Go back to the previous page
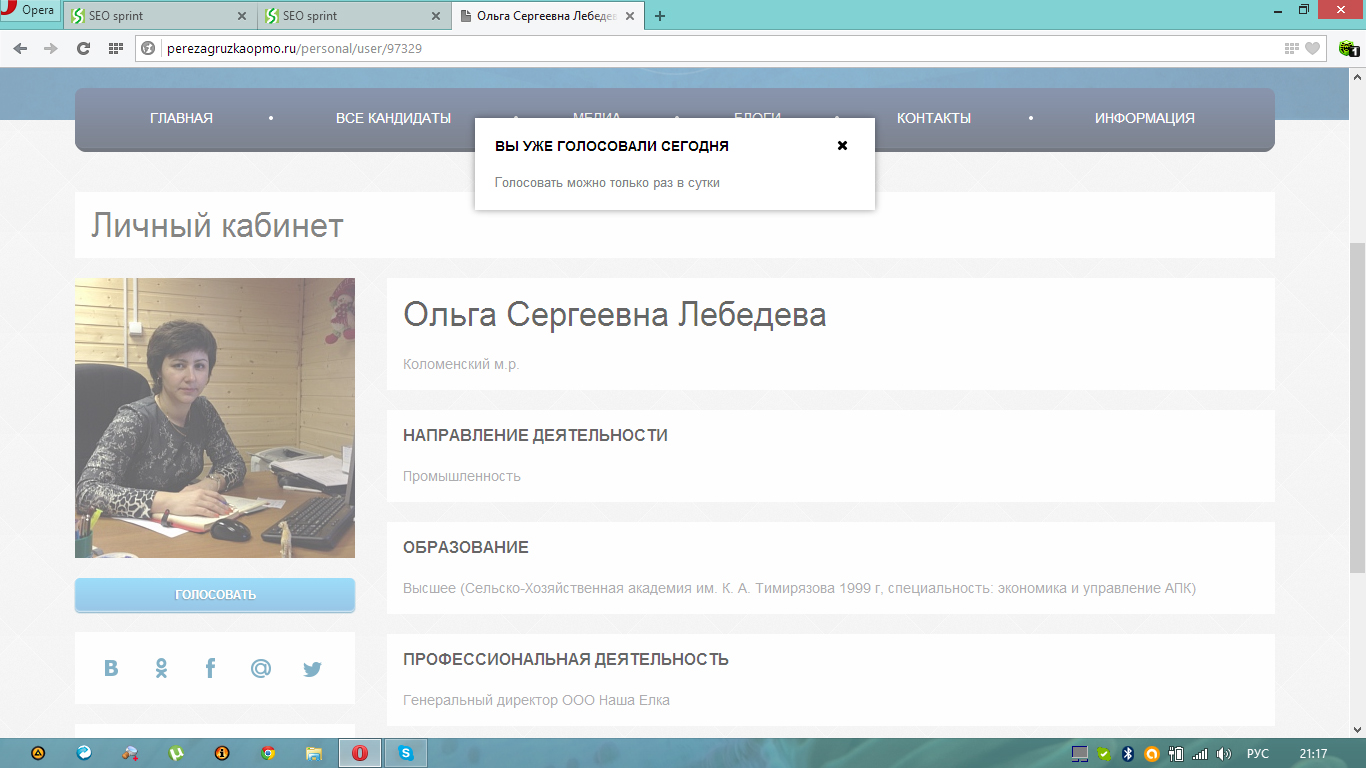 click(20, 48)
